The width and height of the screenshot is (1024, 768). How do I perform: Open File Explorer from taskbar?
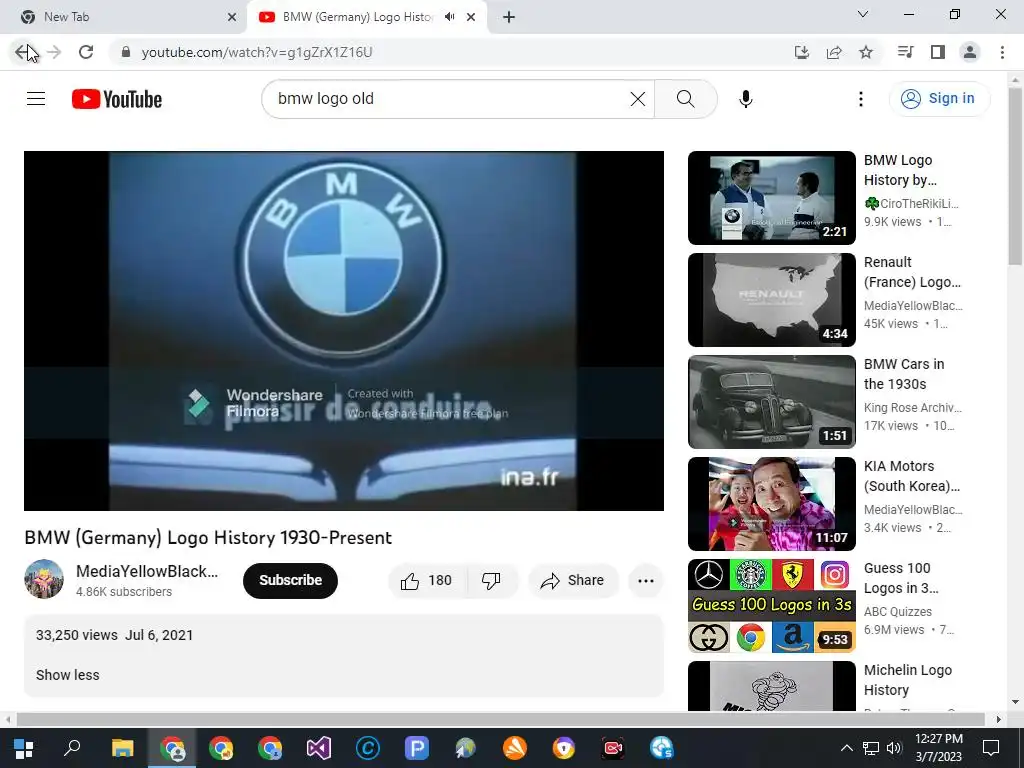pyautogui.click(x=122, y=748)
